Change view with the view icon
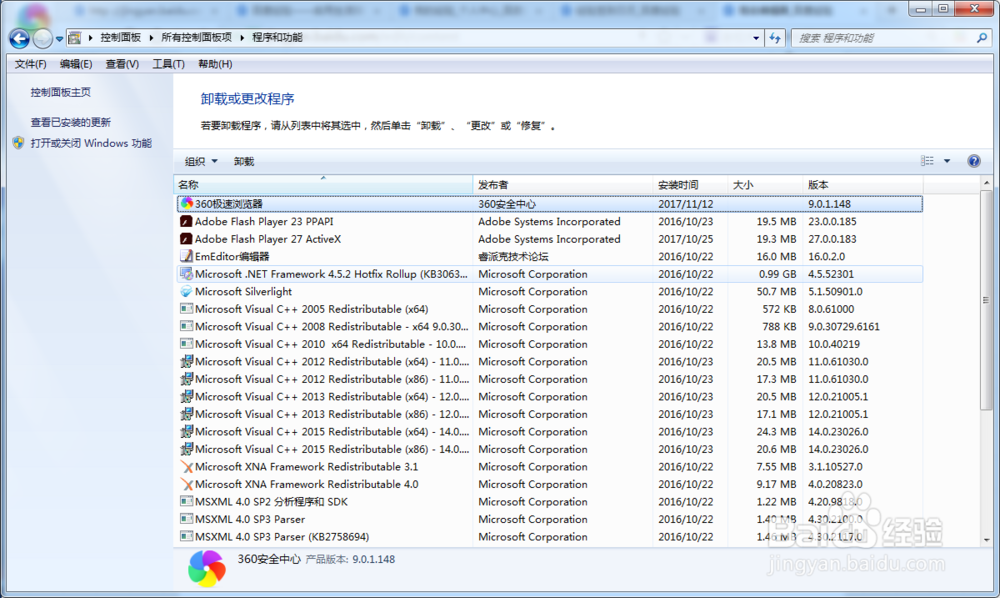1000x598 pixels. 927,161
